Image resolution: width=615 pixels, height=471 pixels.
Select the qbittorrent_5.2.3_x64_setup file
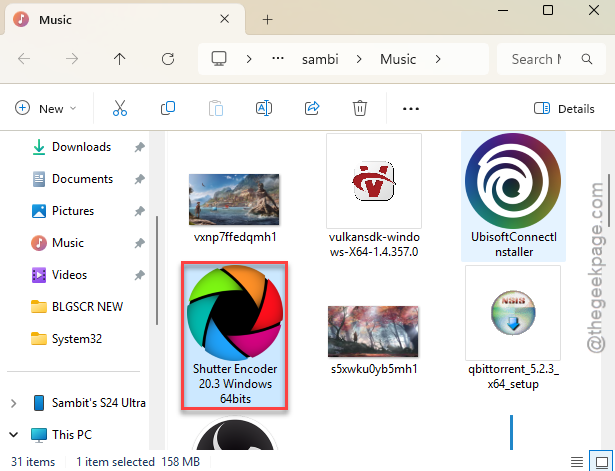coord(513,328)
